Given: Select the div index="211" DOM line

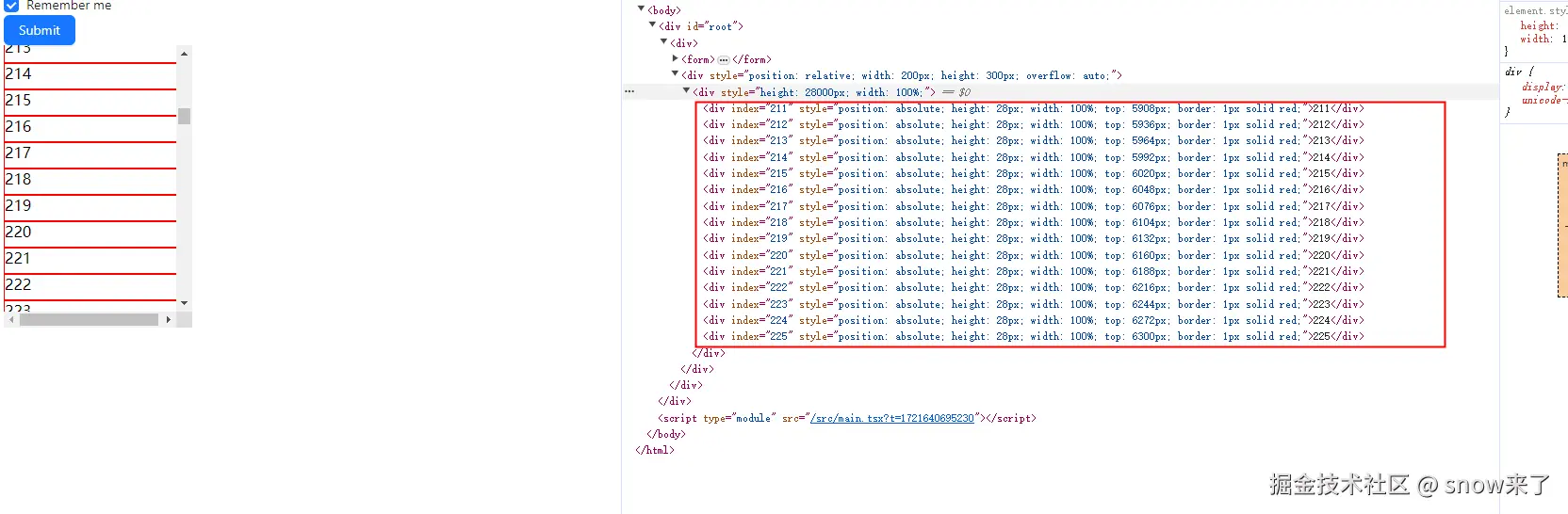Looking at the screenshot, I should point(1033,108).
